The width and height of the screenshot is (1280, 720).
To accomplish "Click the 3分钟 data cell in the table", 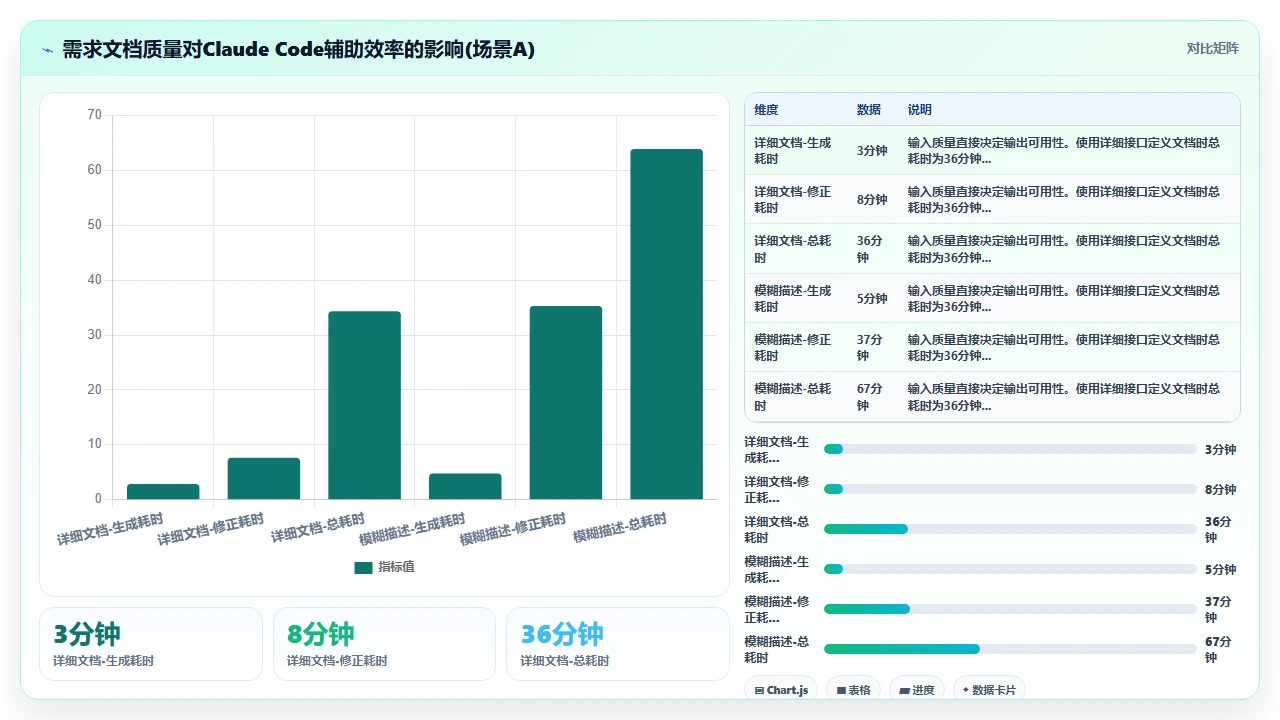I will pos(872,151).
